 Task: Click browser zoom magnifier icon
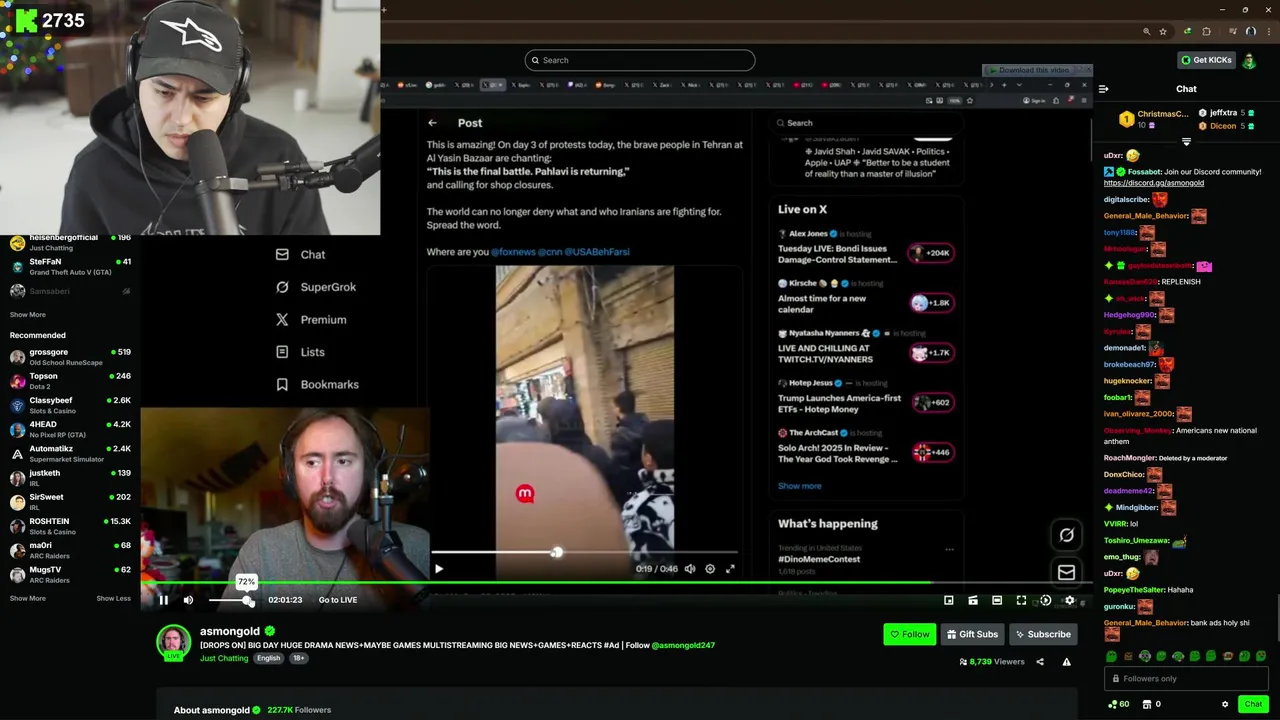(1146, 32)
